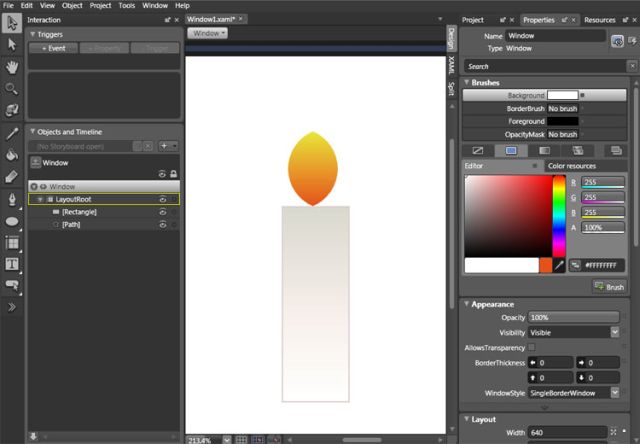Switch to the Resources tab
640x444 pixels.
pos(600,20)
